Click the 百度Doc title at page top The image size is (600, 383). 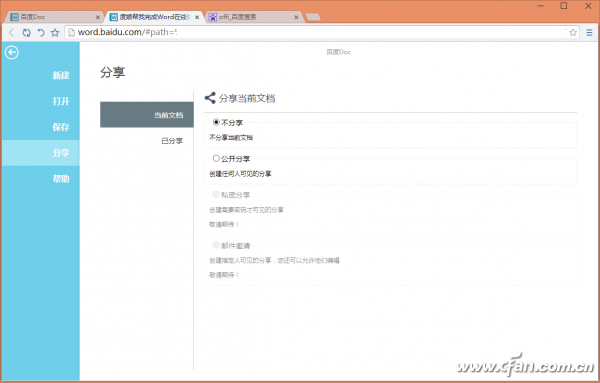pos(339,52)
